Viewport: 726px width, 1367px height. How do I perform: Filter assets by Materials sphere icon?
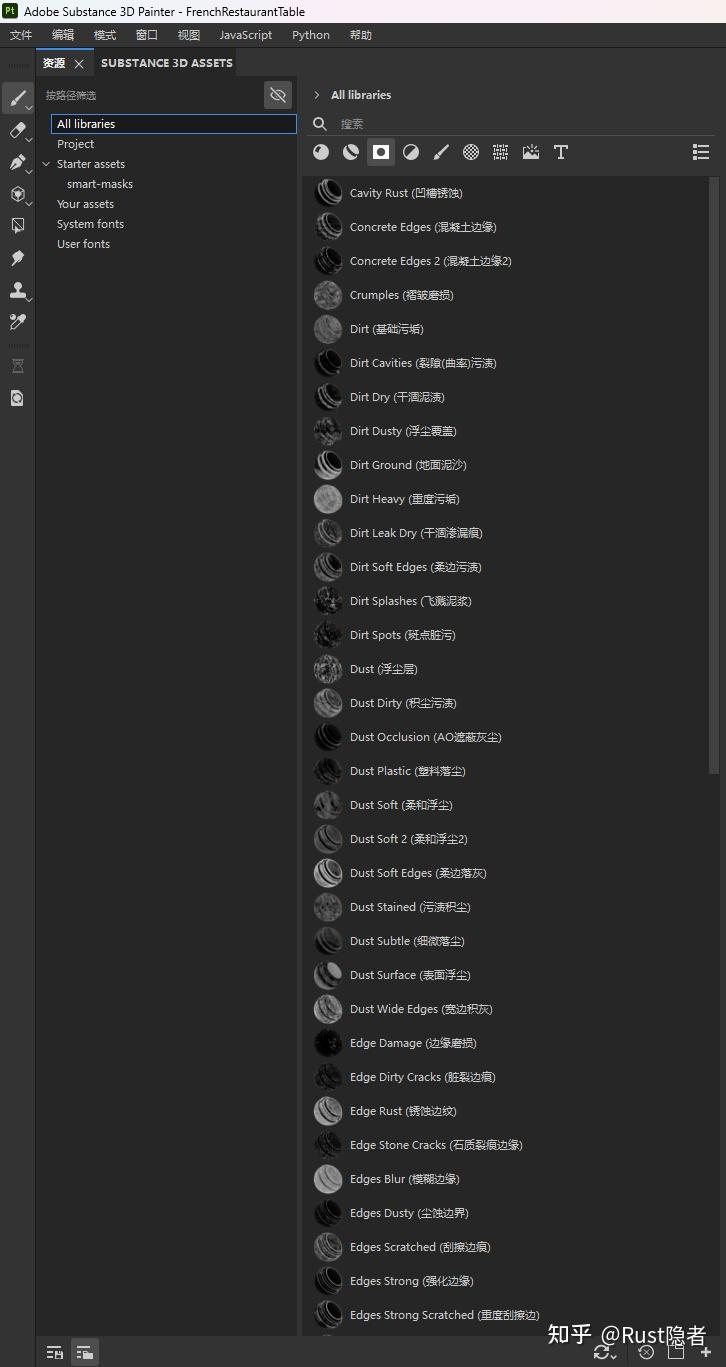321,152
